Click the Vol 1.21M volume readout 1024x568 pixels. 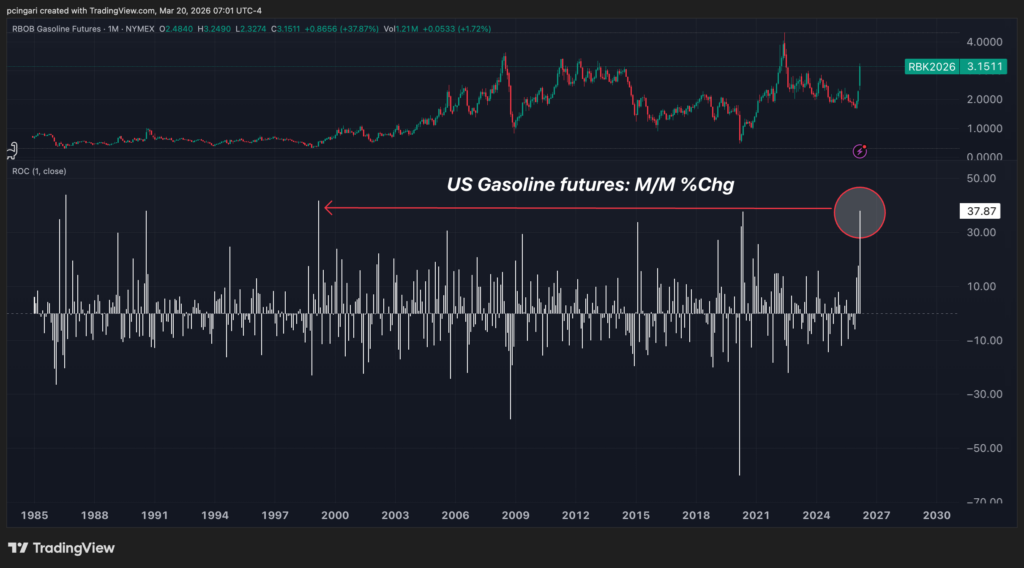[x=377, y=28]
